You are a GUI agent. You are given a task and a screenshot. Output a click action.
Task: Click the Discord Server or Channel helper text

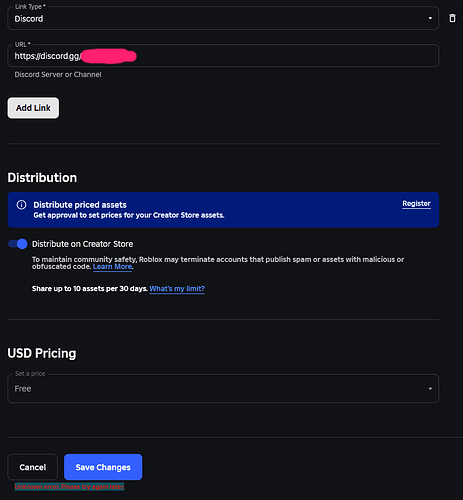point(58,74)
